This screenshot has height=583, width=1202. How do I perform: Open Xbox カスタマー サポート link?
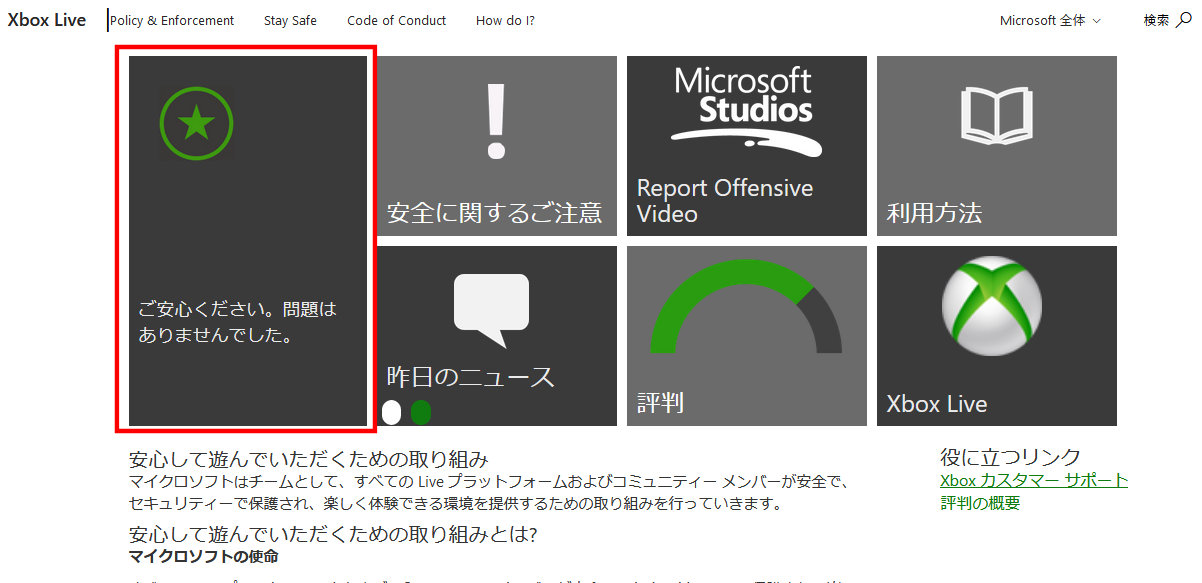pyautogui.click(x=1034, y=480)
